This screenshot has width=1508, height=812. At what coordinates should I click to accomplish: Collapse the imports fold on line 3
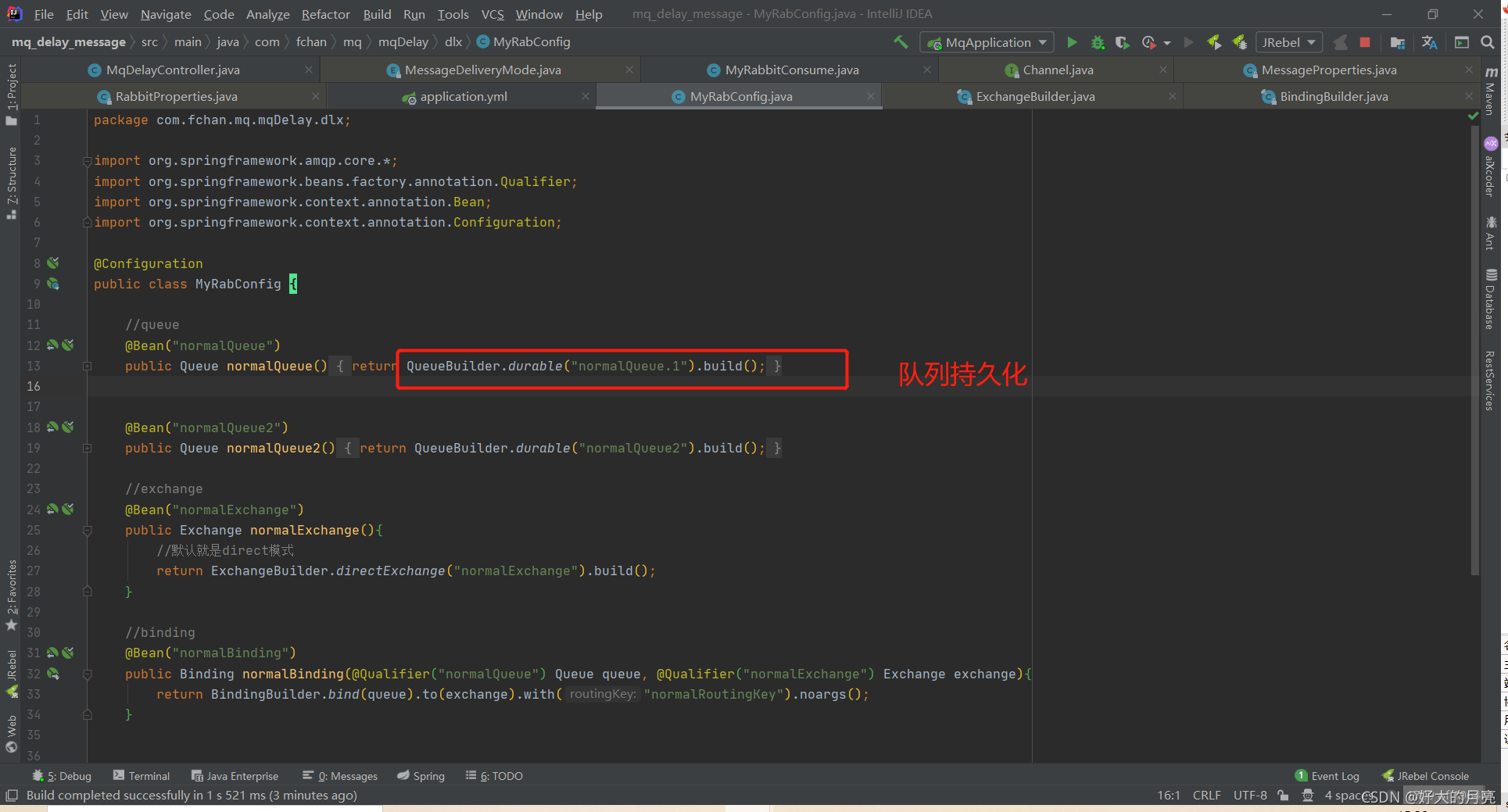pyautogui.click(x=88, y=161)
